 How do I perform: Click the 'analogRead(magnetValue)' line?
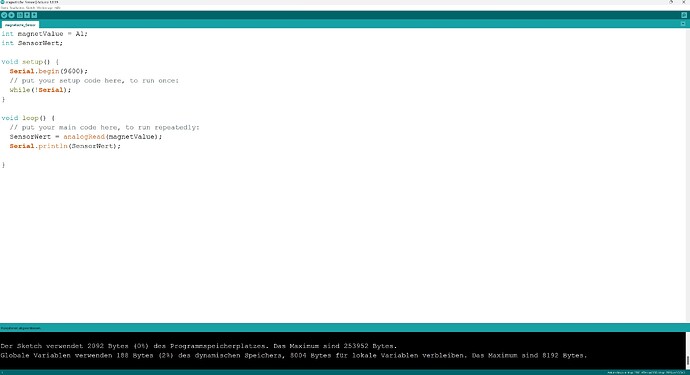(86, 136)
